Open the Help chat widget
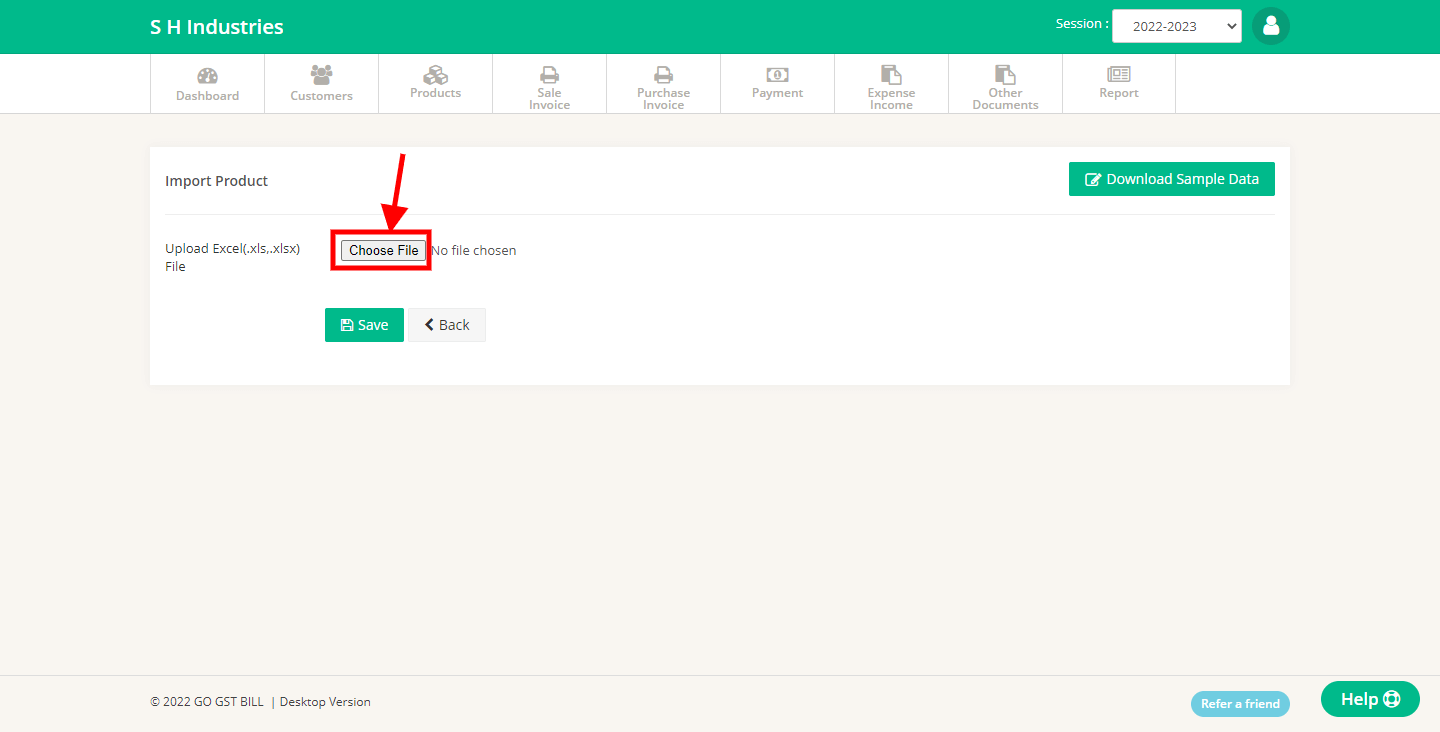1440x732 pixels. (1370, 699)
